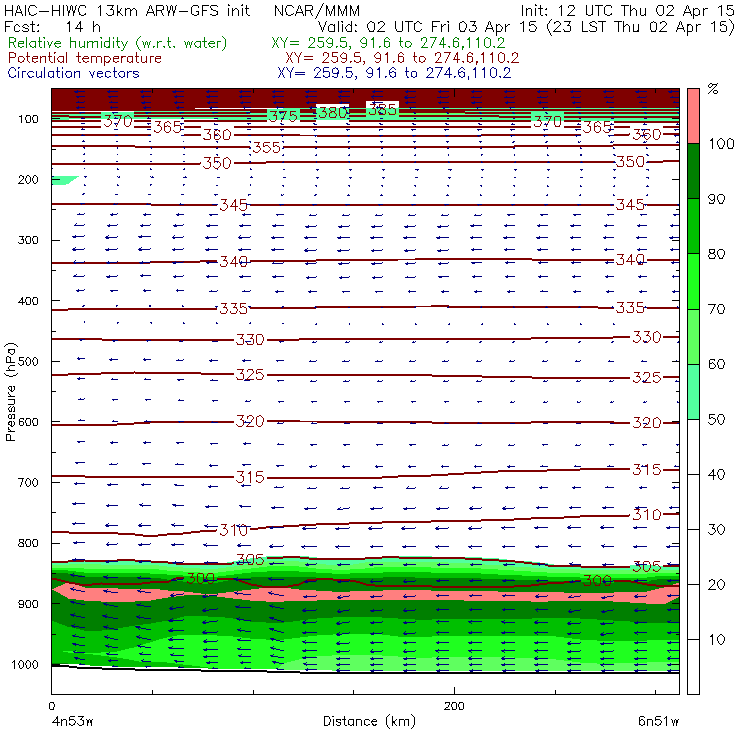Click the '385' isentrope contour label
Viewport: 740px width, 740px height.
[382, 109]
